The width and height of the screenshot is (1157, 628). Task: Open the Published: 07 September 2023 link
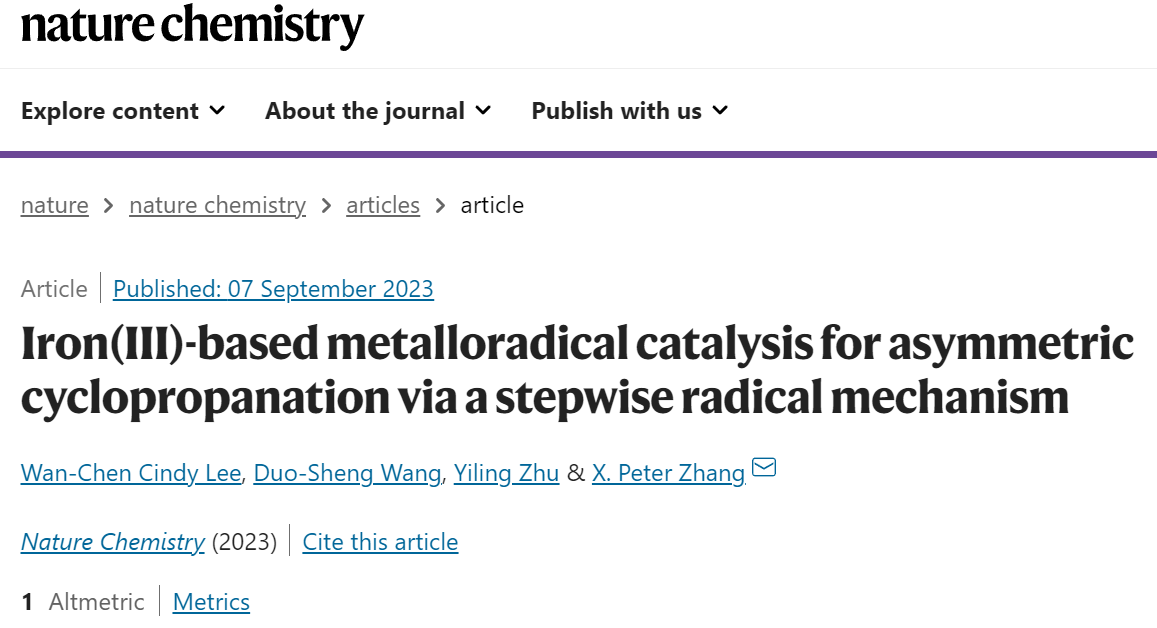click(273, 289)
